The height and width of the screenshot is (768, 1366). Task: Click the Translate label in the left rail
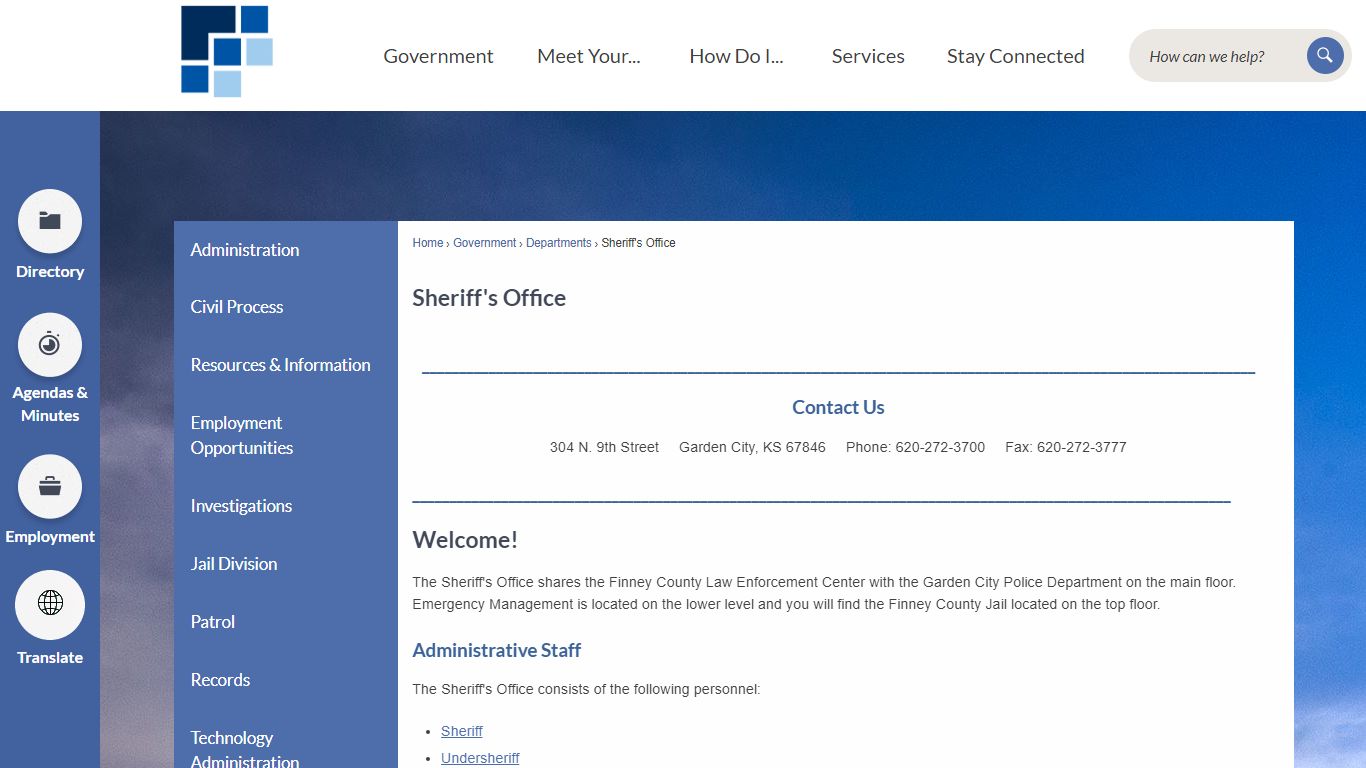(x=50, y=658)
